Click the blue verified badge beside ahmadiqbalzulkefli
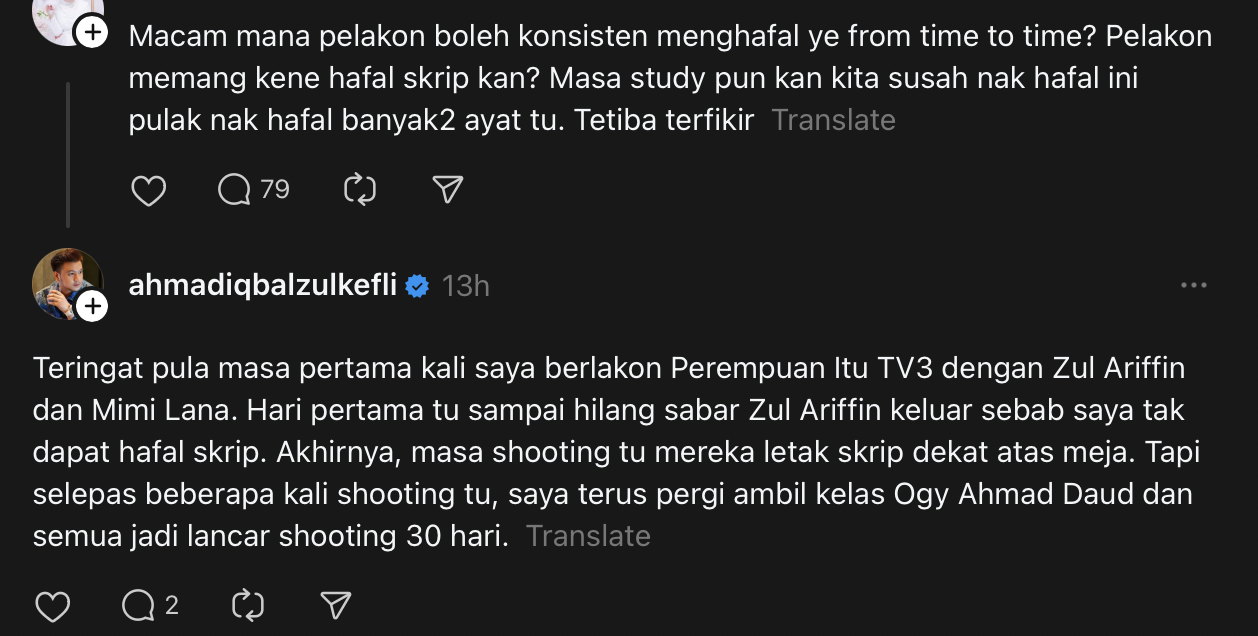Screen dimensions: 1258x636 (x=417, y=287)
